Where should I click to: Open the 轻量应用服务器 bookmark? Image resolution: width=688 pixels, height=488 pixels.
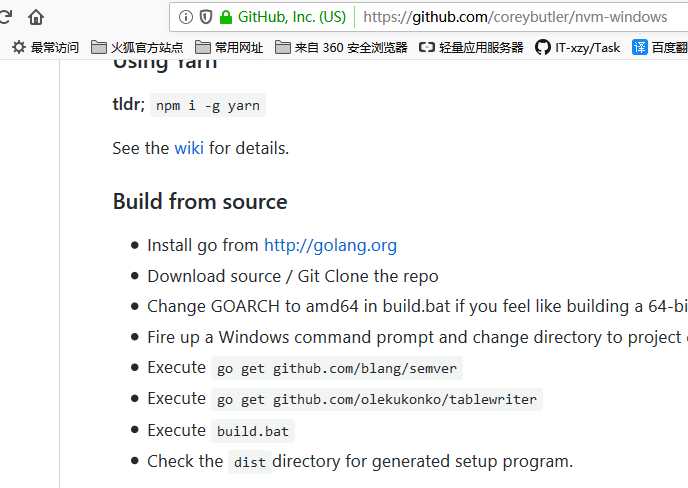pyautogui.click(x=471, y=47)
